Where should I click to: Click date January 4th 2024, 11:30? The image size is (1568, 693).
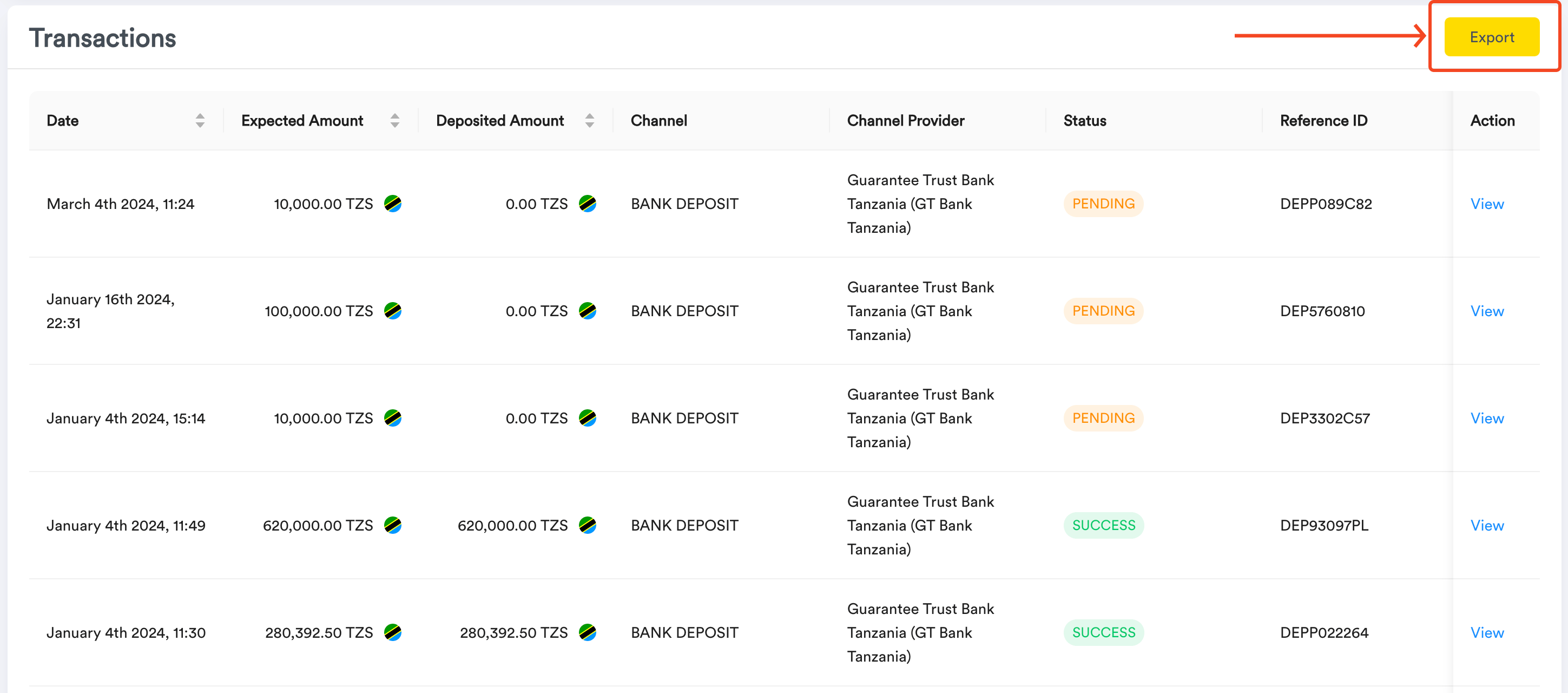pos(126,633)
